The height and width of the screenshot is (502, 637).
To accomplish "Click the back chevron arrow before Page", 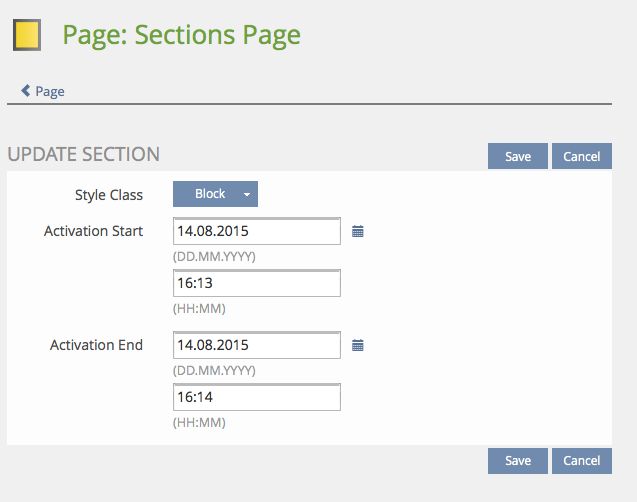I will point(25,90).
